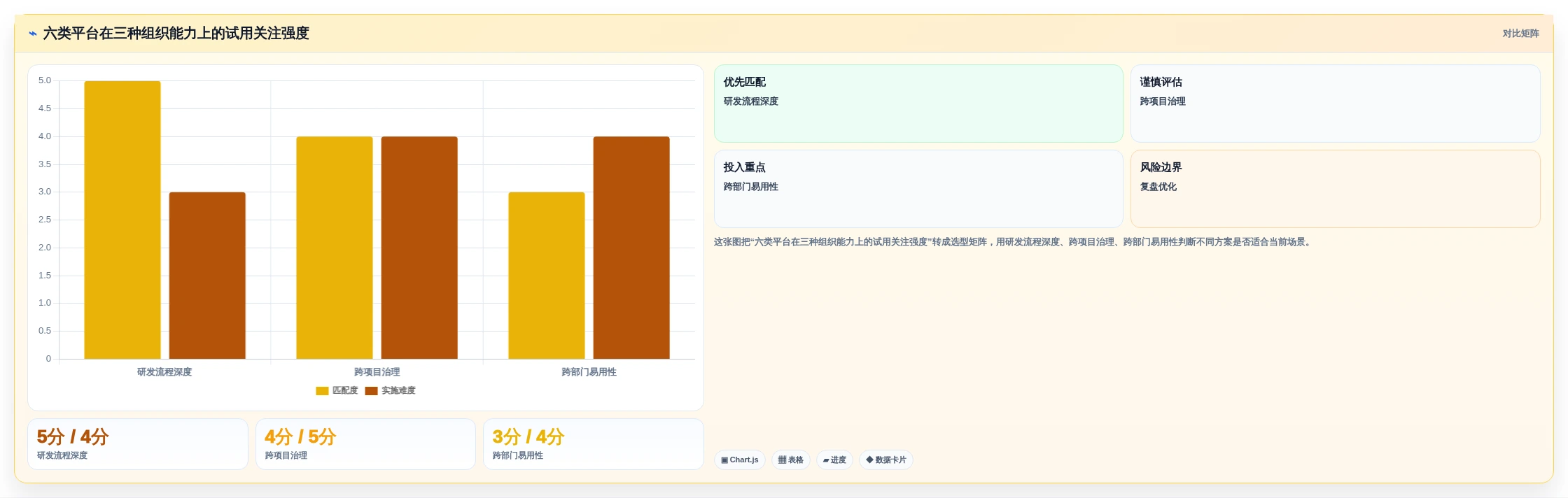
Task: Toggle the 匹配度 legend entry
Action: tap(337, 390)
